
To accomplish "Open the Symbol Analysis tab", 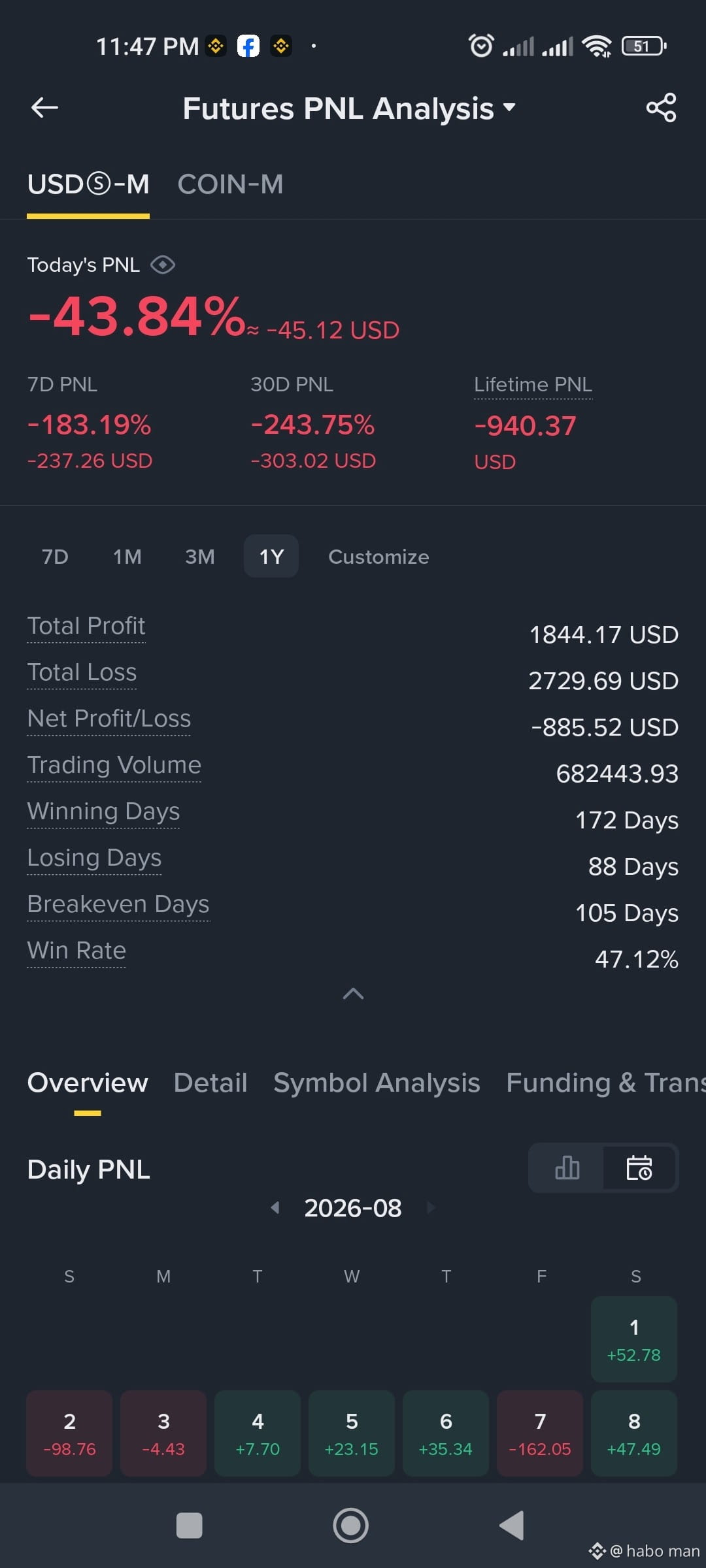I will click(x=377, y=1083).
